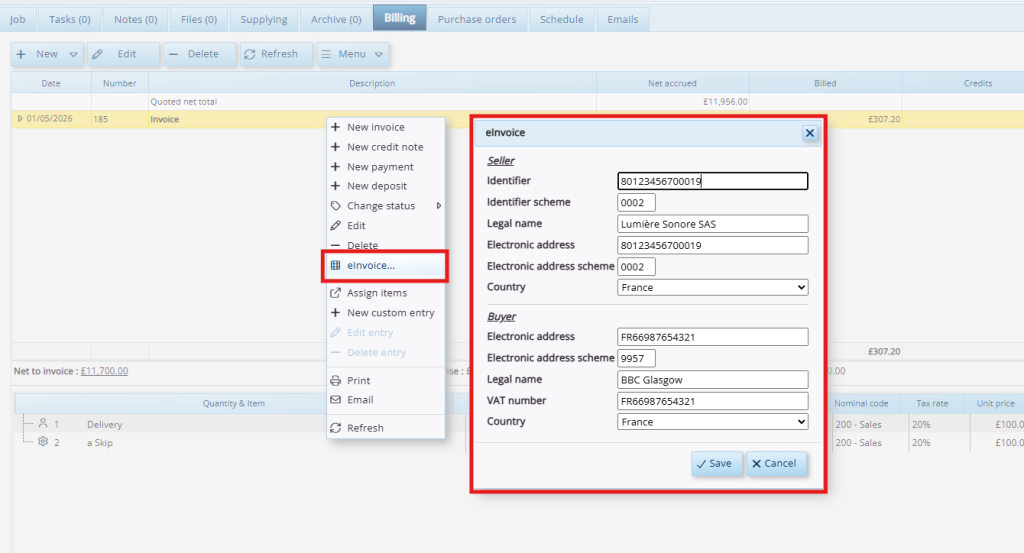Open the Job tab
1024x553 pixels.
(x=18, y=19)
